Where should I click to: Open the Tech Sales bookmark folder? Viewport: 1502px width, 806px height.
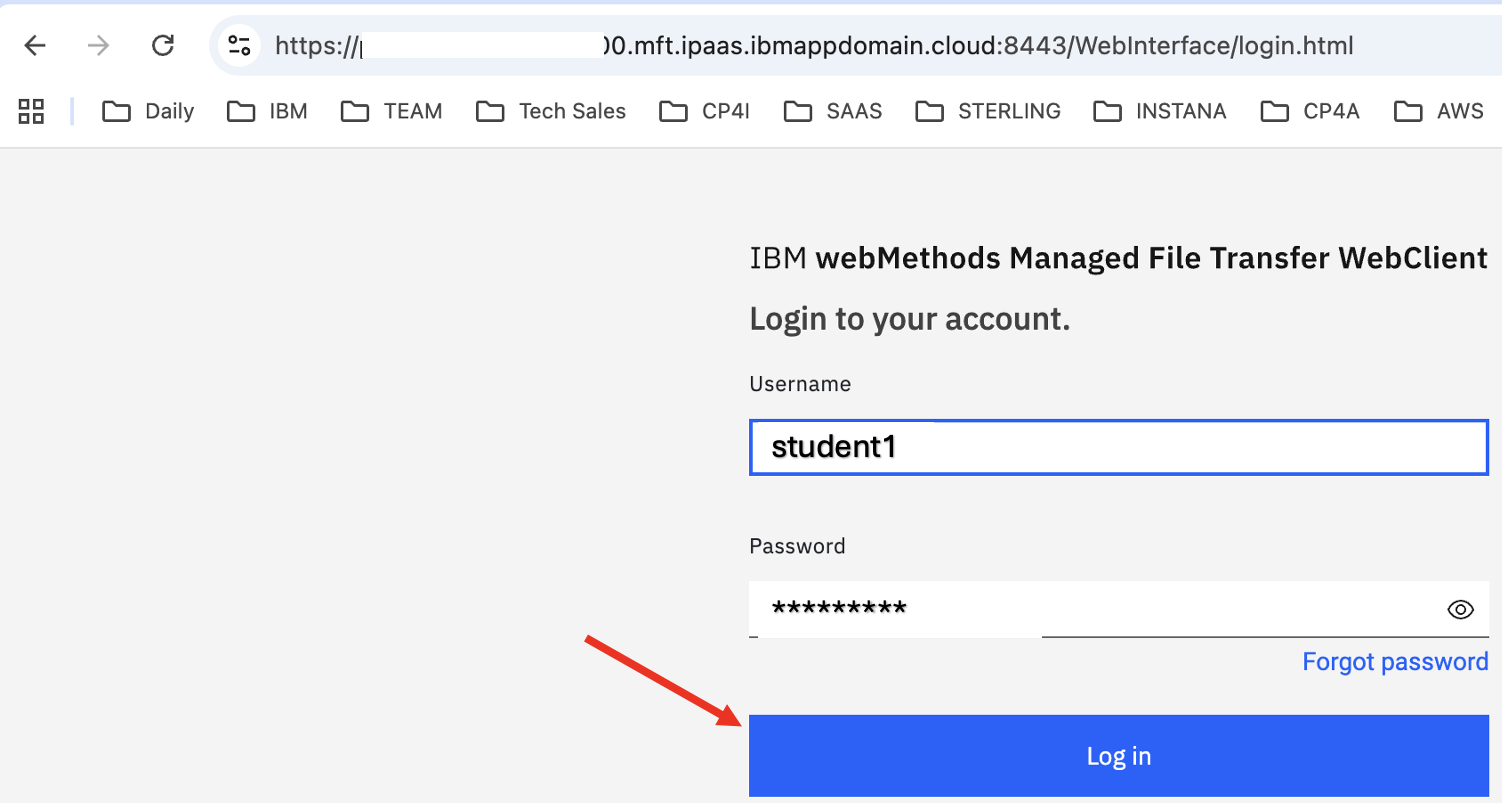tap(551, 111)
